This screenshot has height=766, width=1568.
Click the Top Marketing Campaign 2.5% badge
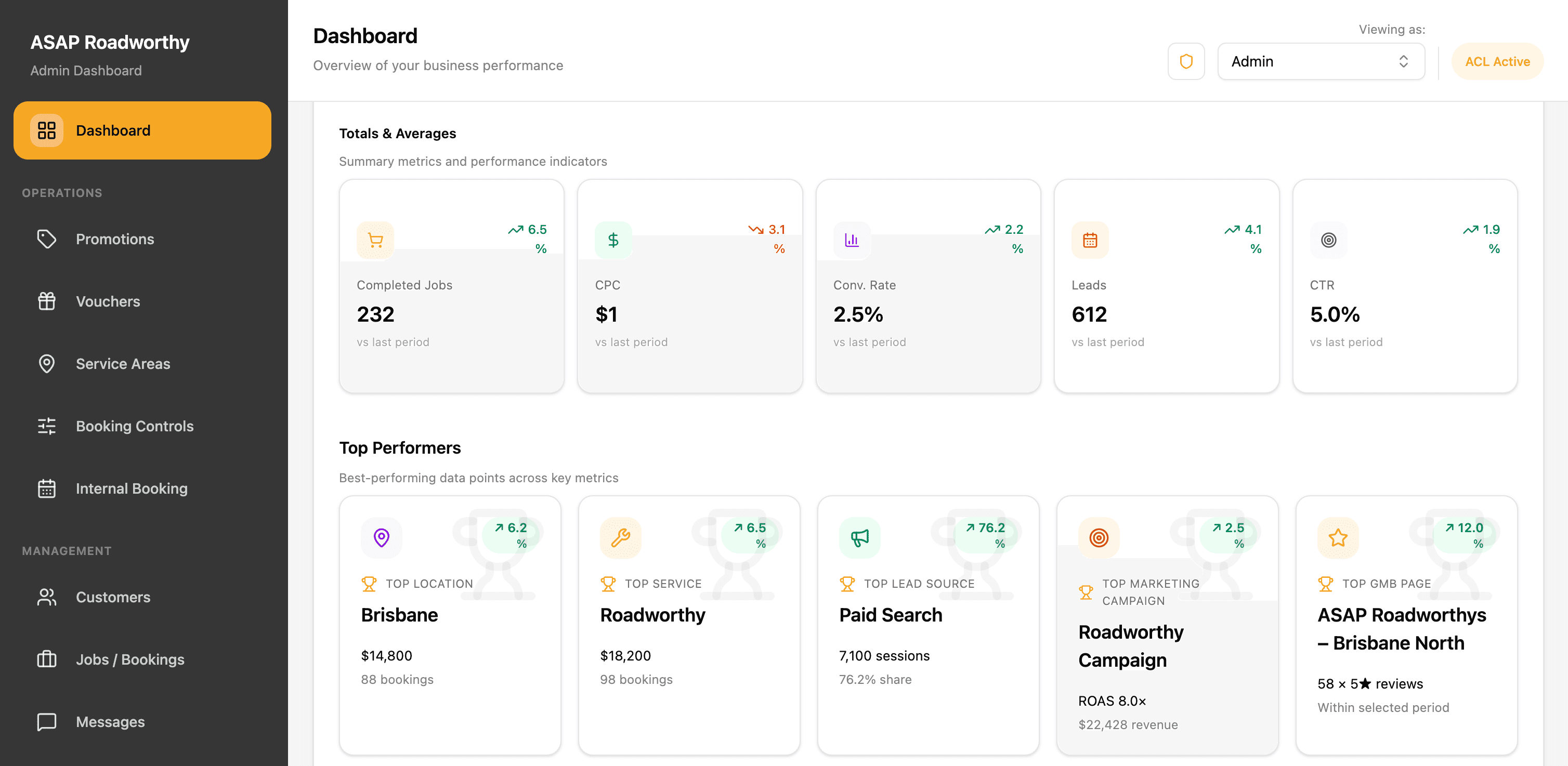click(x=1229, y=535)
